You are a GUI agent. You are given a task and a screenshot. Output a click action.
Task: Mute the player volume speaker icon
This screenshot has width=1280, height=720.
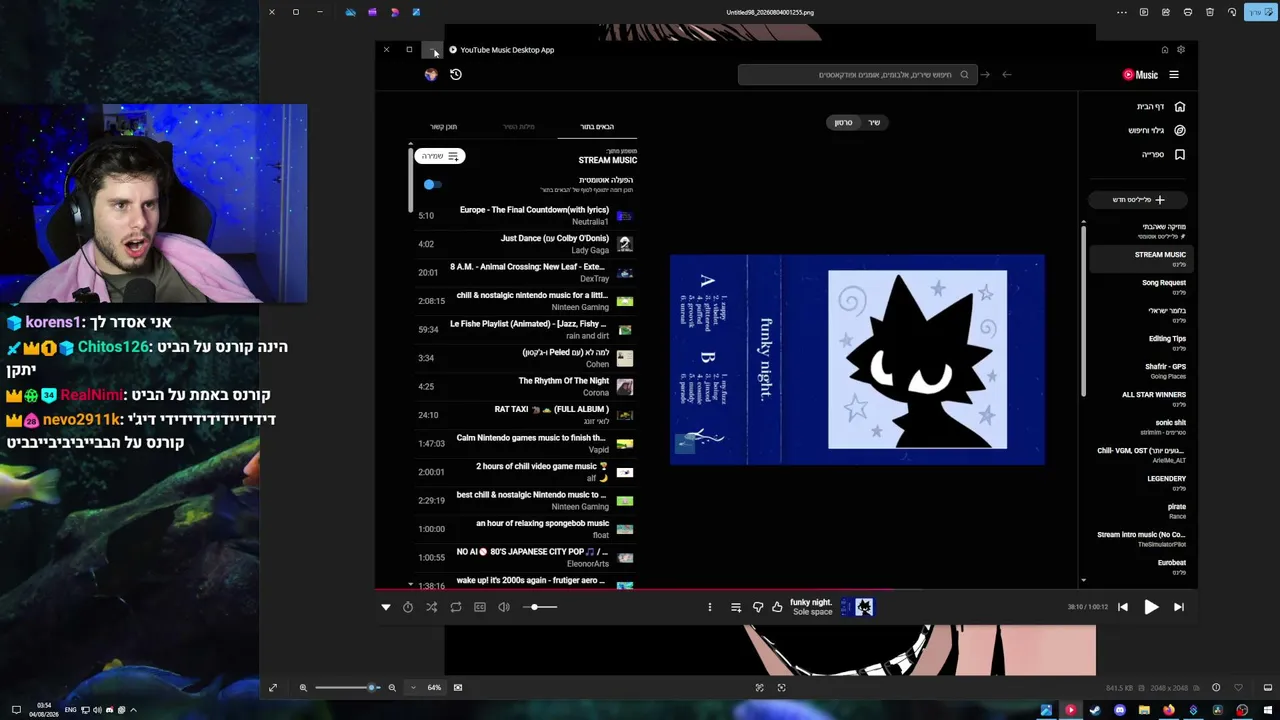coord(504,607)
